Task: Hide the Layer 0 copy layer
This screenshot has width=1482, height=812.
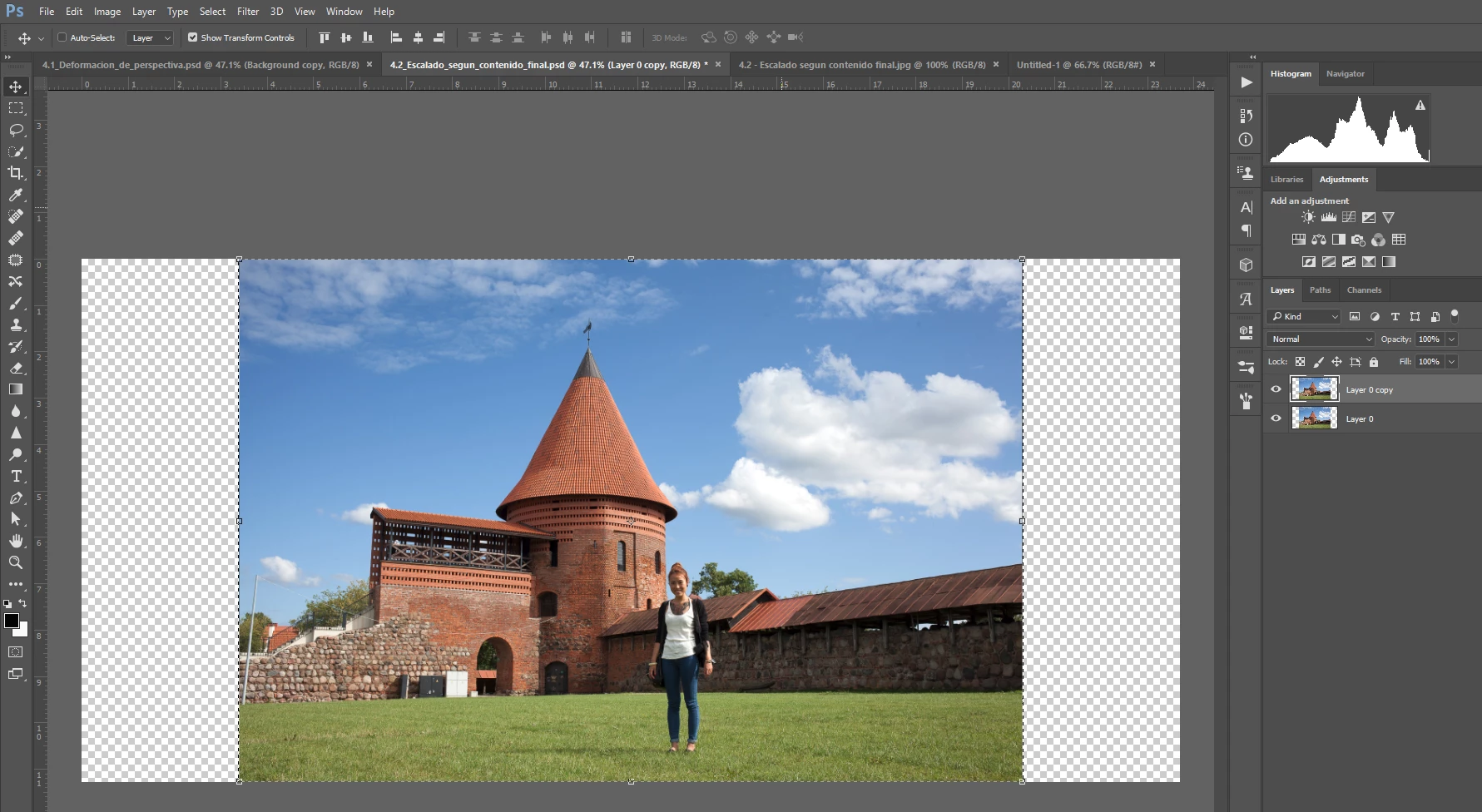Action: click(1276, 389)
